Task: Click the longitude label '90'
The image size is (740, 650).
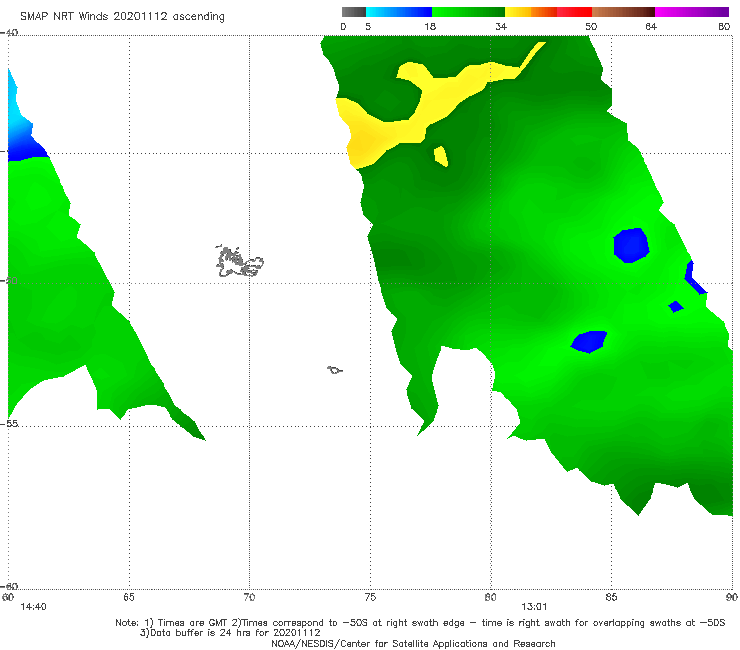Action: coord(732,597)
